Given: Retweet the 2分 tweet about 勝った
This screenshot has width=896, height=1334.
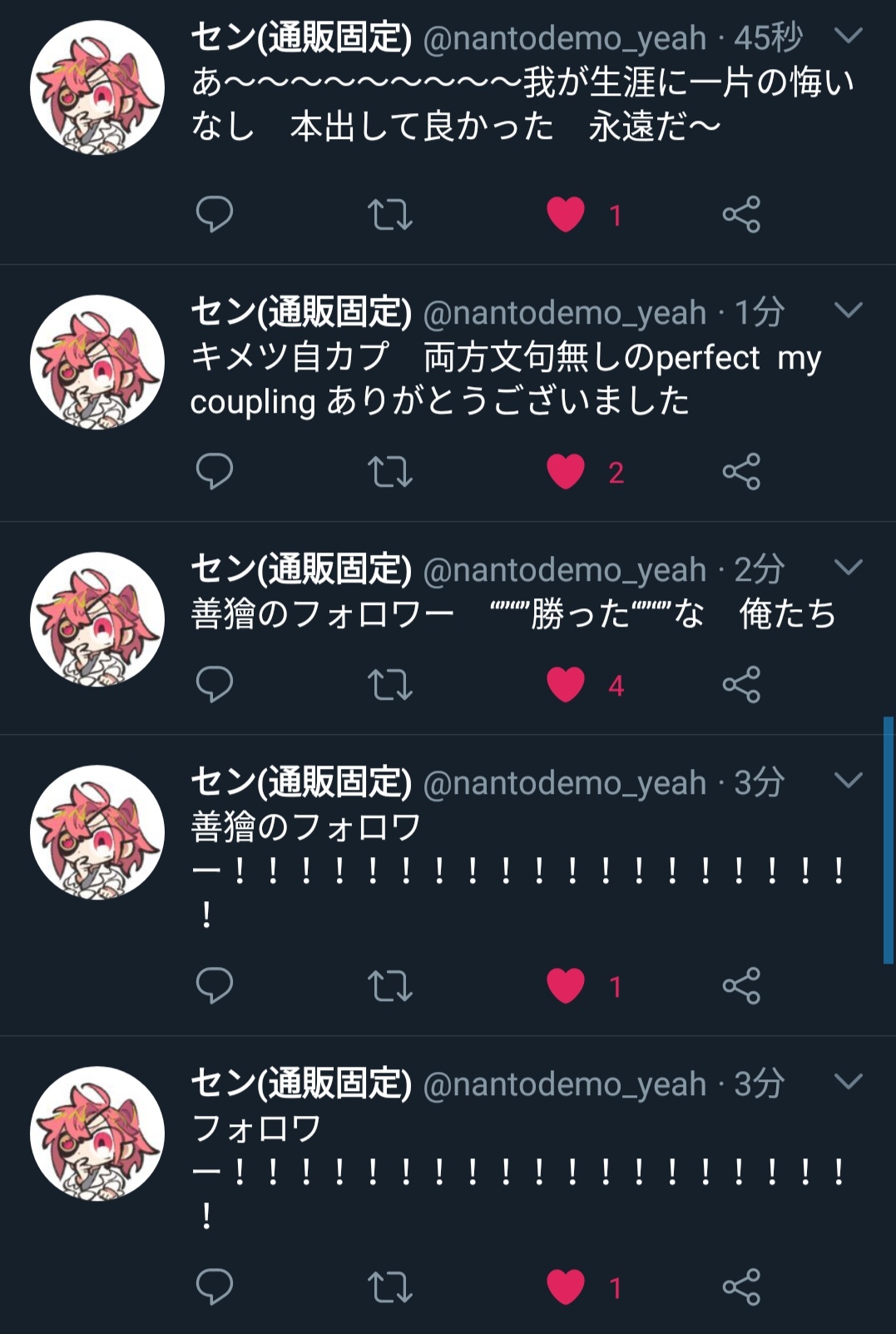Looking at the screenshot, I should [390, 685].
